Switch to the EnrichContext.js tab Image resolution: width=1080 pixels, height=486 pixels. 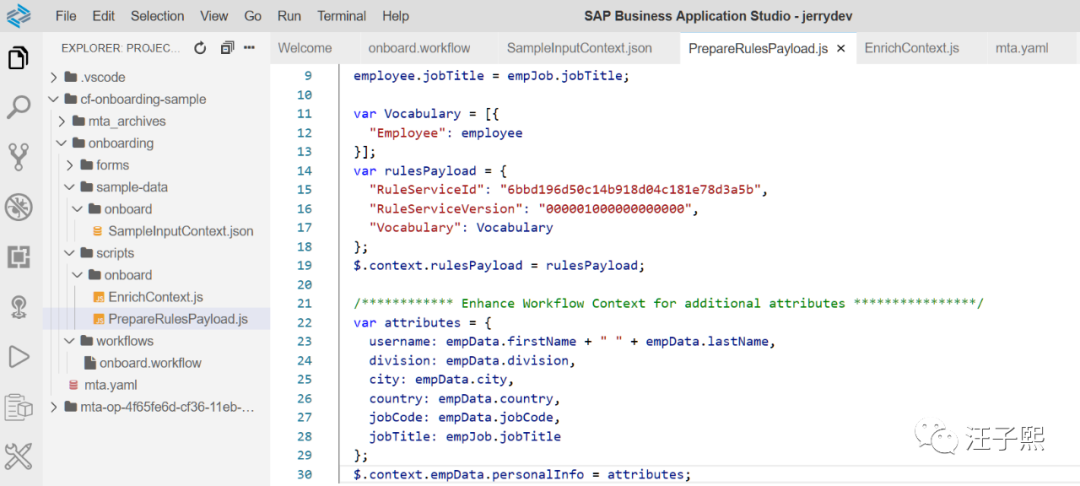[x=911, y=48]
